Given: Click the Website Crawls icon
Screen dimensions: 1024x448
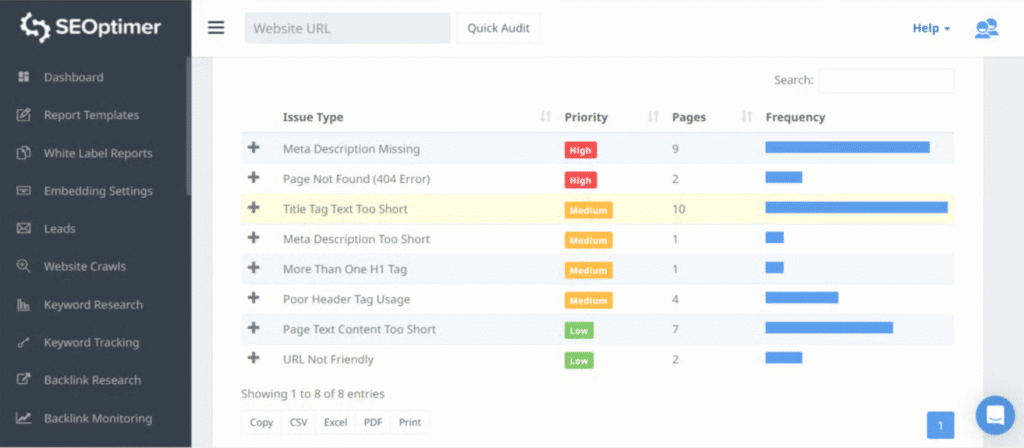Looking at the screenshot, I should 24,267.
